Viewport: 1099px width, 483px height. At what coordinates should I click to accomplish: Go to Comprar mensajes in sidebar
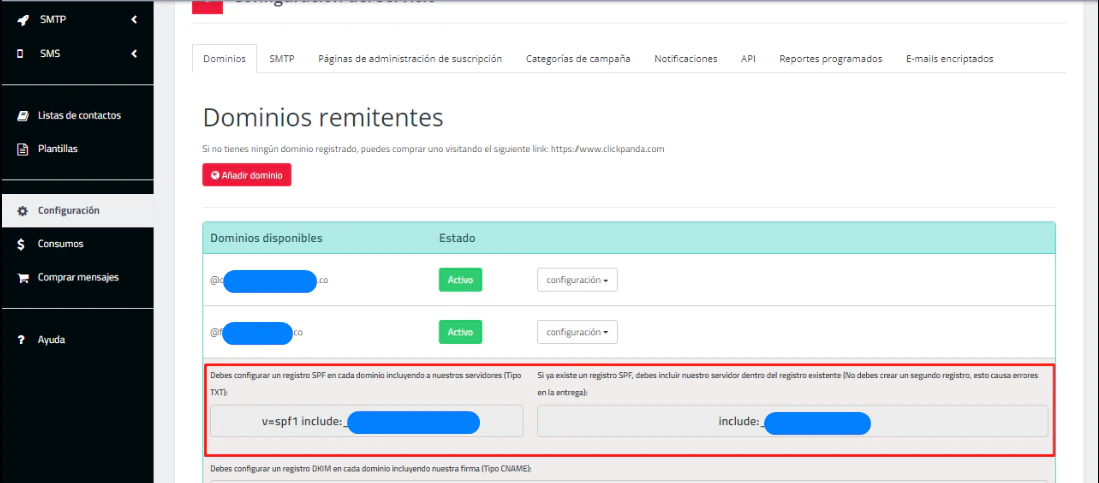77,278
